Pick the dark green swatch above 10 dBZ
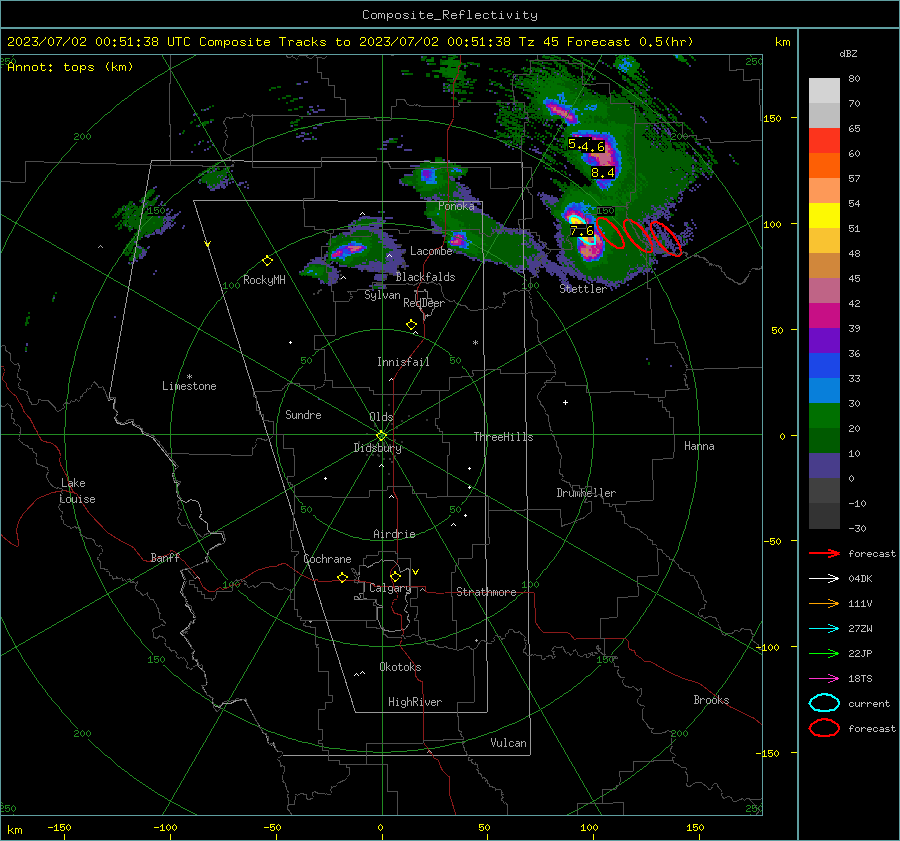900x841 pixels. point(824,440)
